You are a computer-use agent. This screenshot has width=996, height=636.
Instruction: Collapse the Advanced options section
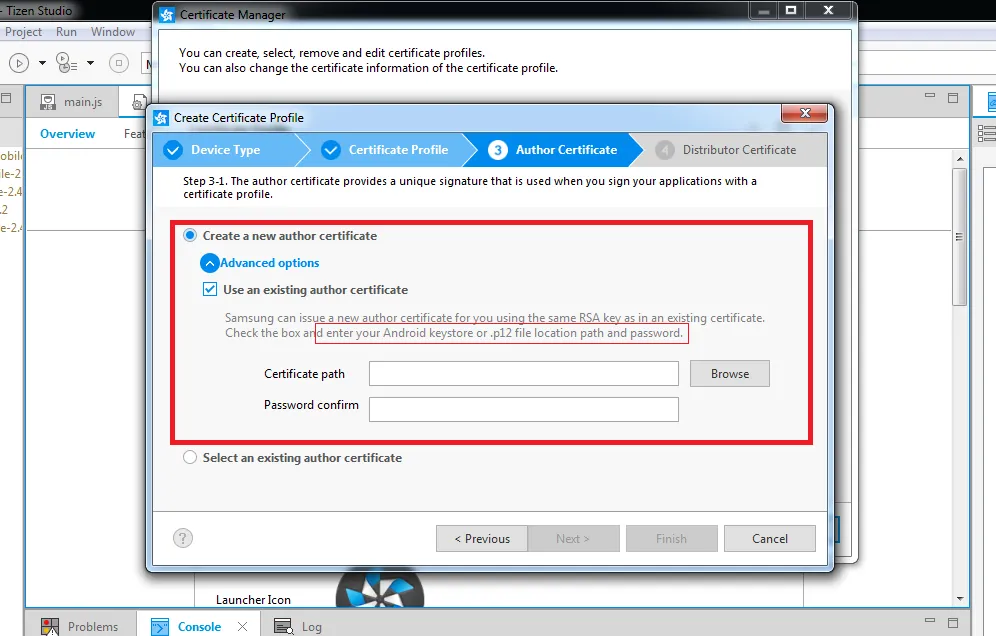210,263
